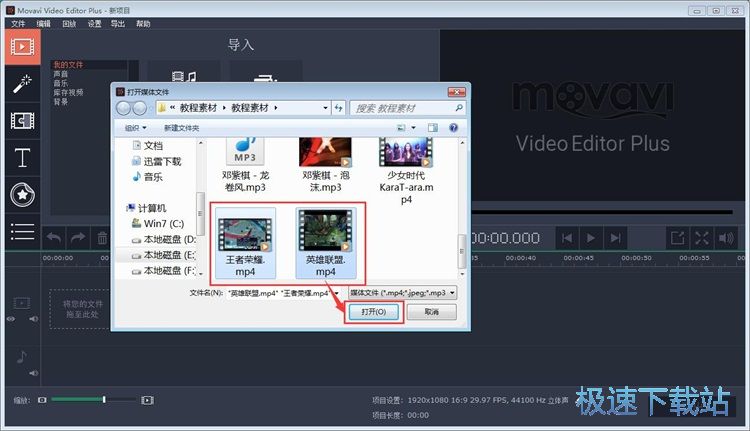Select 声音 in import list

(61, 74)
